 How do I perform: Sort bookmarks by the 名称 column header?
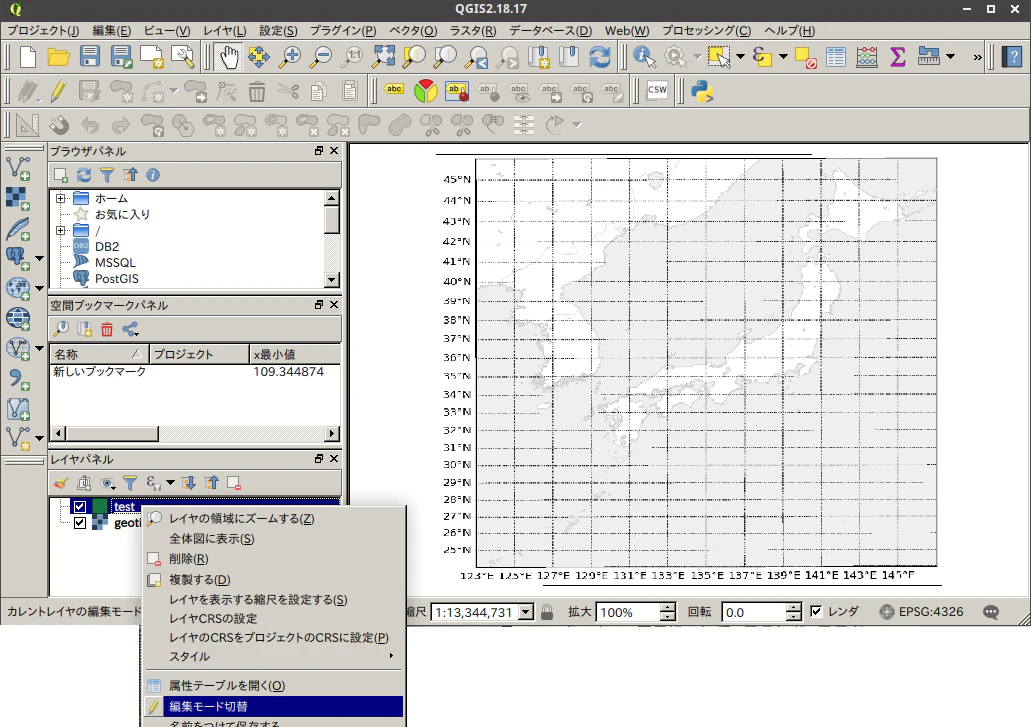[x=99, y=354]
